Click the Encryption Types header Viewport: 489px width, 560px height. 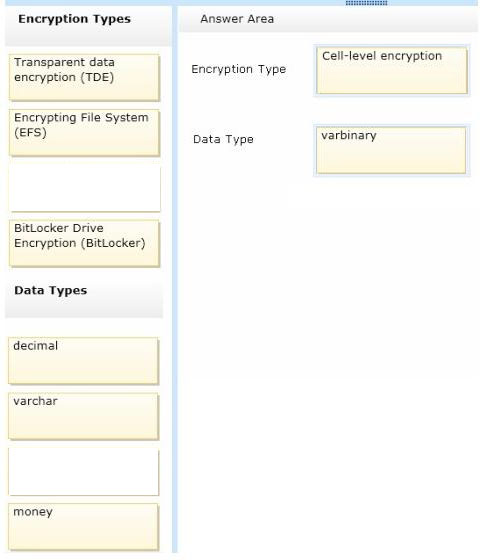(x=74, y=19)
